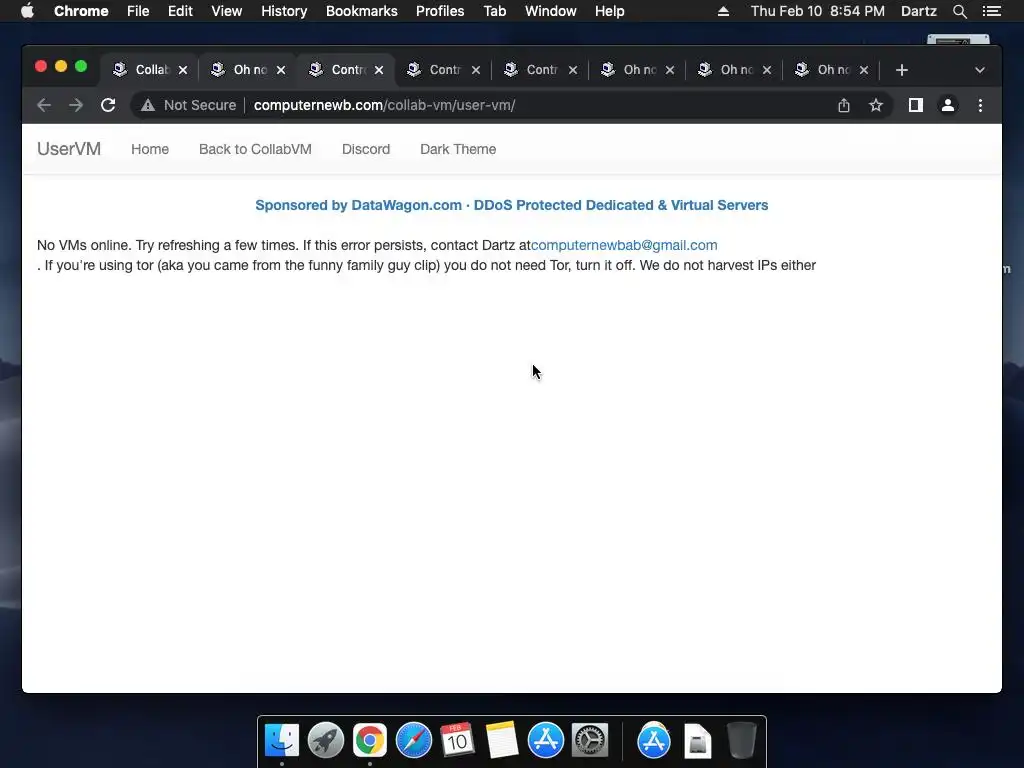Open Launchpad from the Dock
The width and height of the screenshot is (1024, 768).
pos(326,741)
